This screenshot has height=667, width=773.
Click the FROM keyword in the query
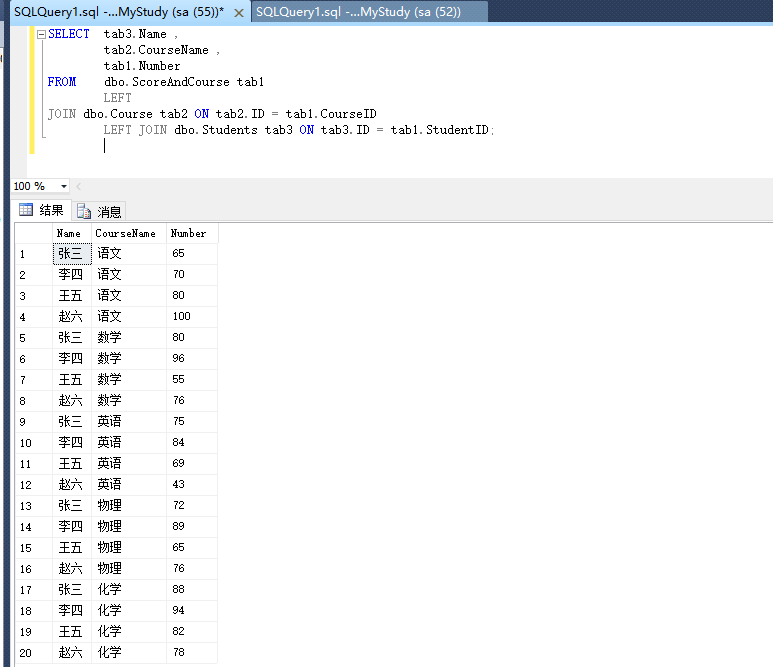click(x=62, y=82)
